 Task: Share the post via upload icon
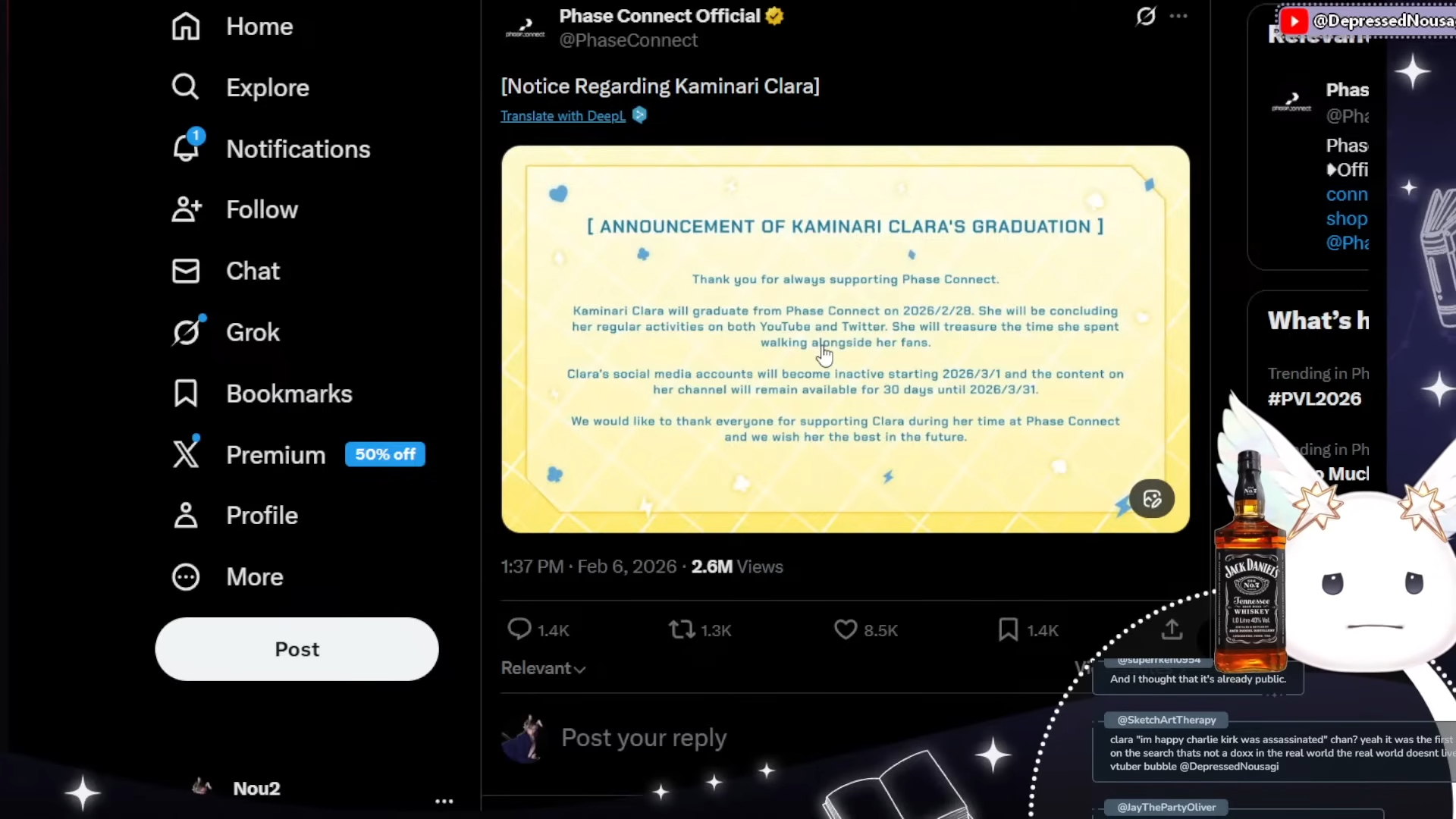[1172, 629]
